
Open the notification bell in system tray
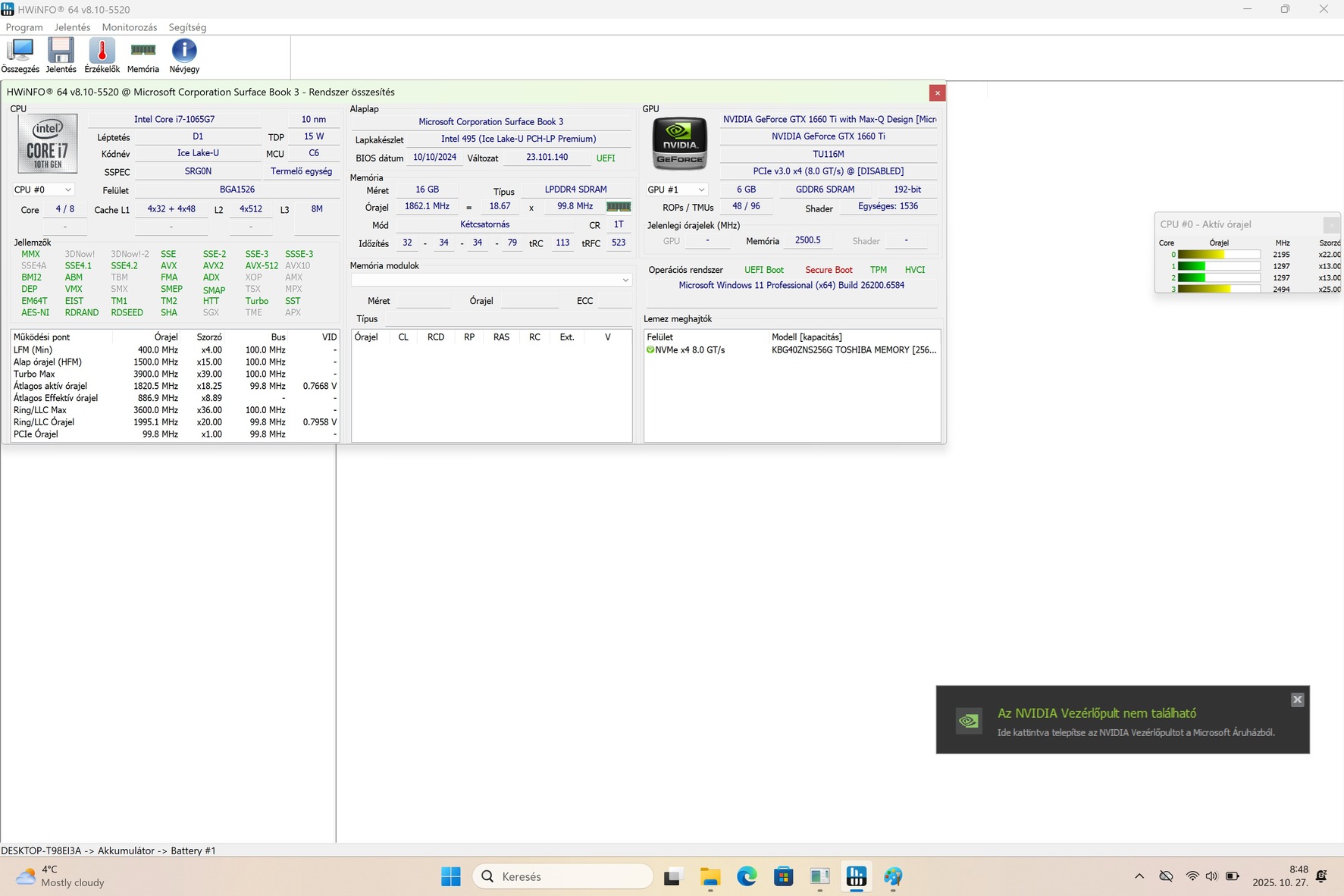click(x=1322, y=876)
